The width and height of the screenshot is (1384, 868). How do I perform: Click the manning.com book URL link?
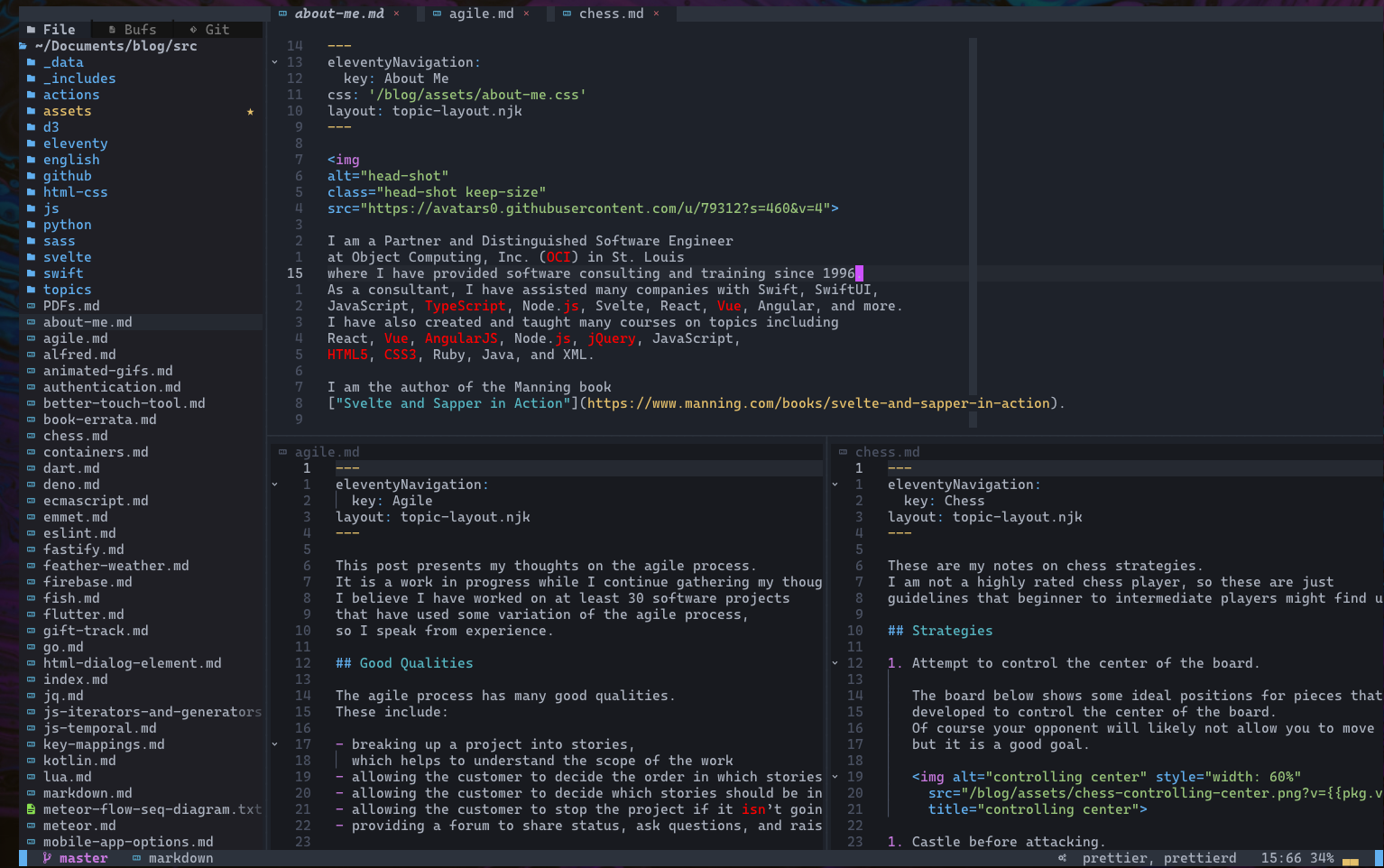[x=818, y=403]
